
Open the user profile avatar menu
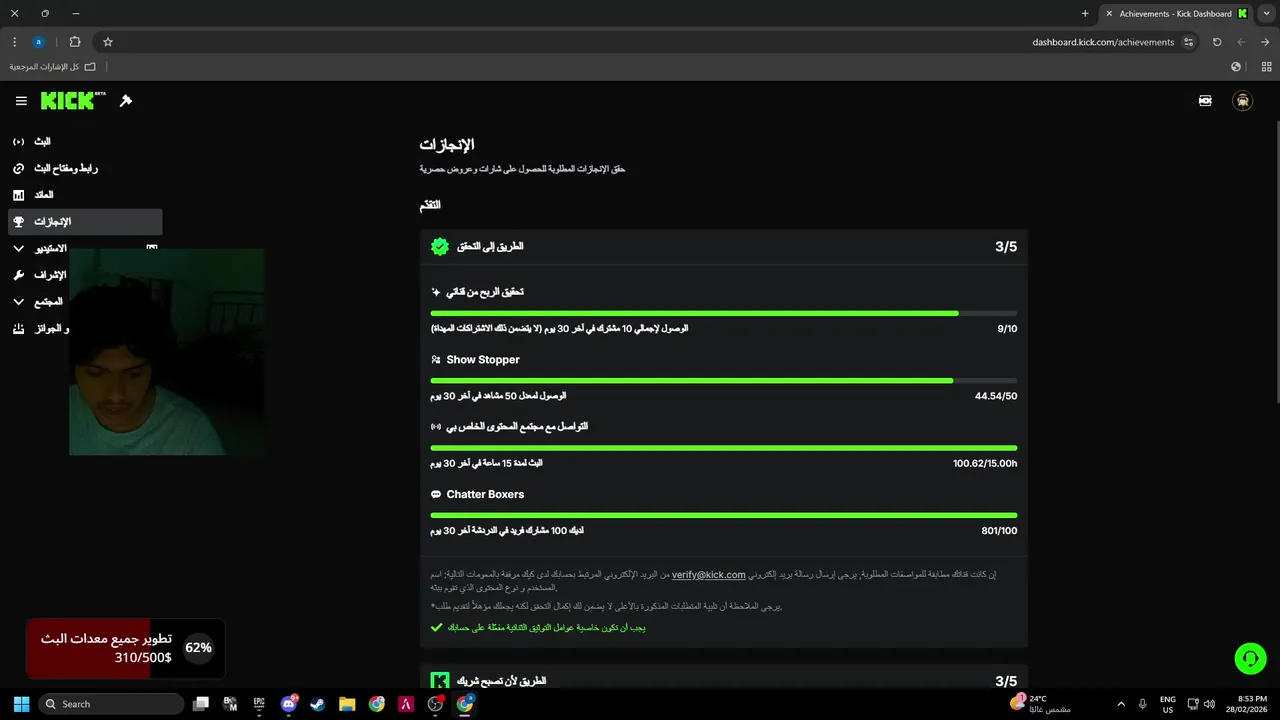point(1242,101)
